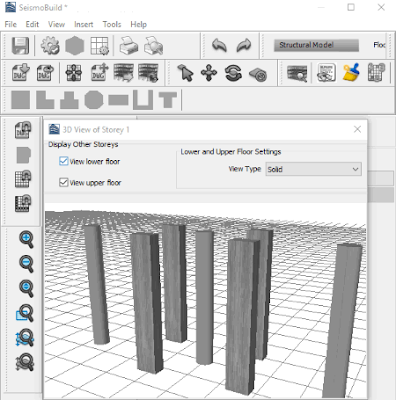
Task: Click the Rotate circular arrows tool
Action: point(233,73)
